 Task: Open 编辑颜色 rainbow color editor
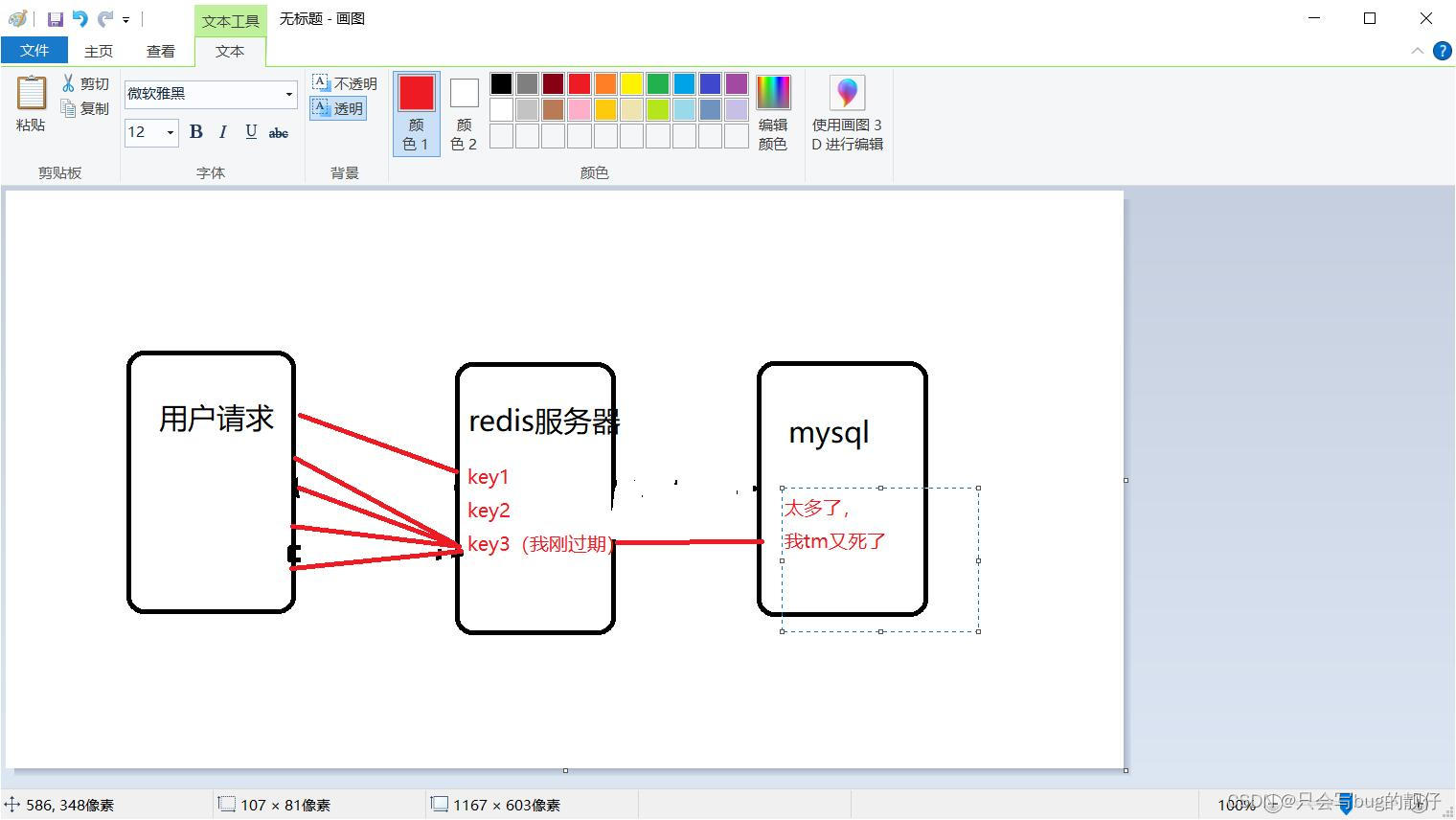[773, 113]
